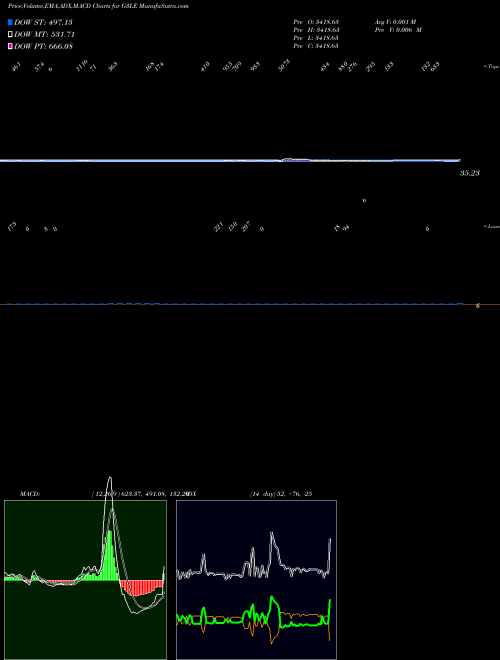The width and height of the screenshot is (500, 660).
Task: Open the MACD histogram chart panel
Action: (85, 580)
